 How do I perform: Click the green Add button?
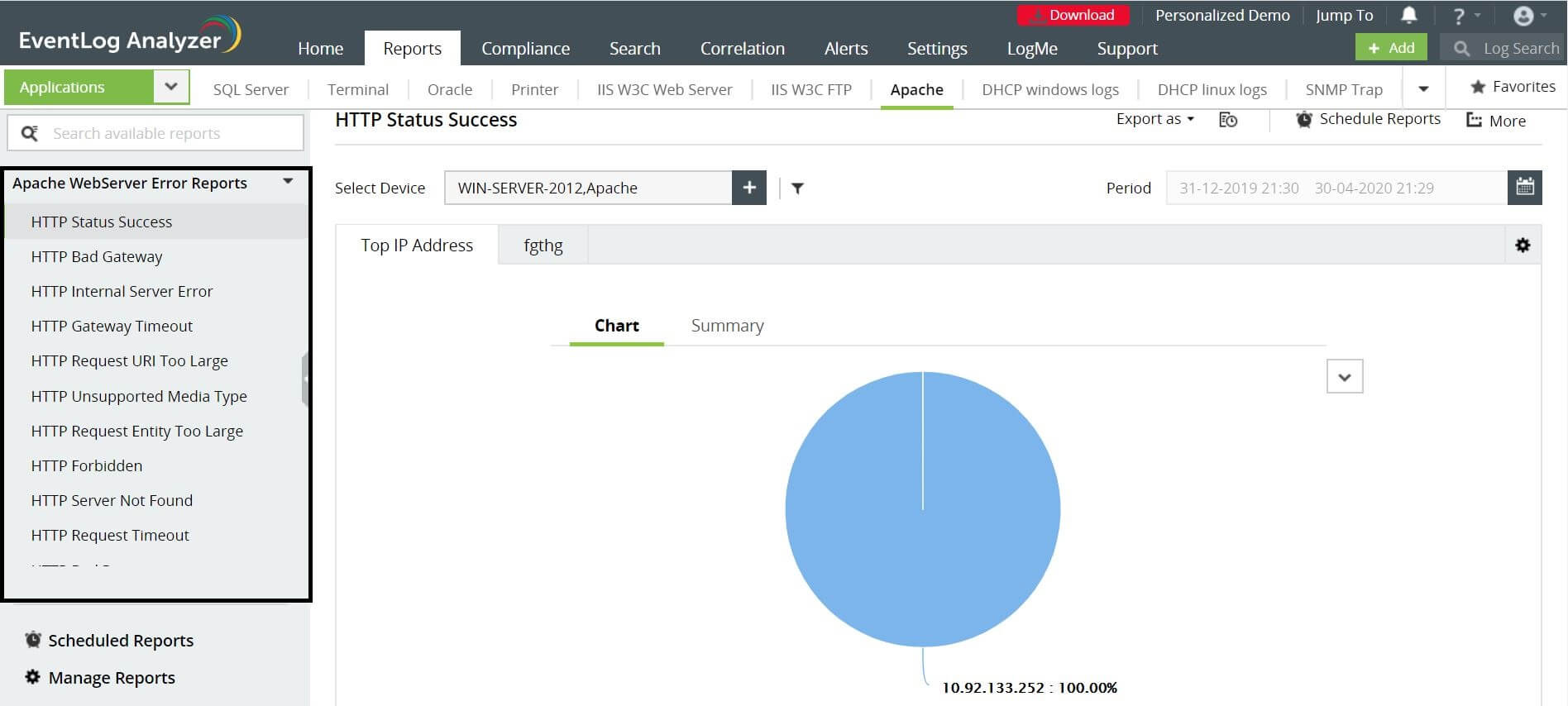1391,48
